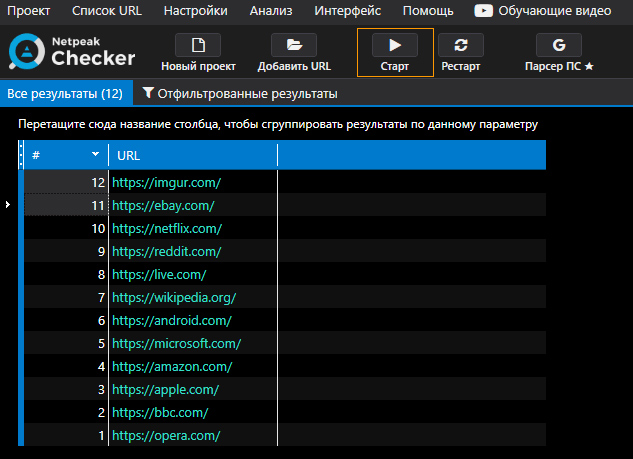Select row number 12 cell
The image size is (633, 459).
point(66,182)
